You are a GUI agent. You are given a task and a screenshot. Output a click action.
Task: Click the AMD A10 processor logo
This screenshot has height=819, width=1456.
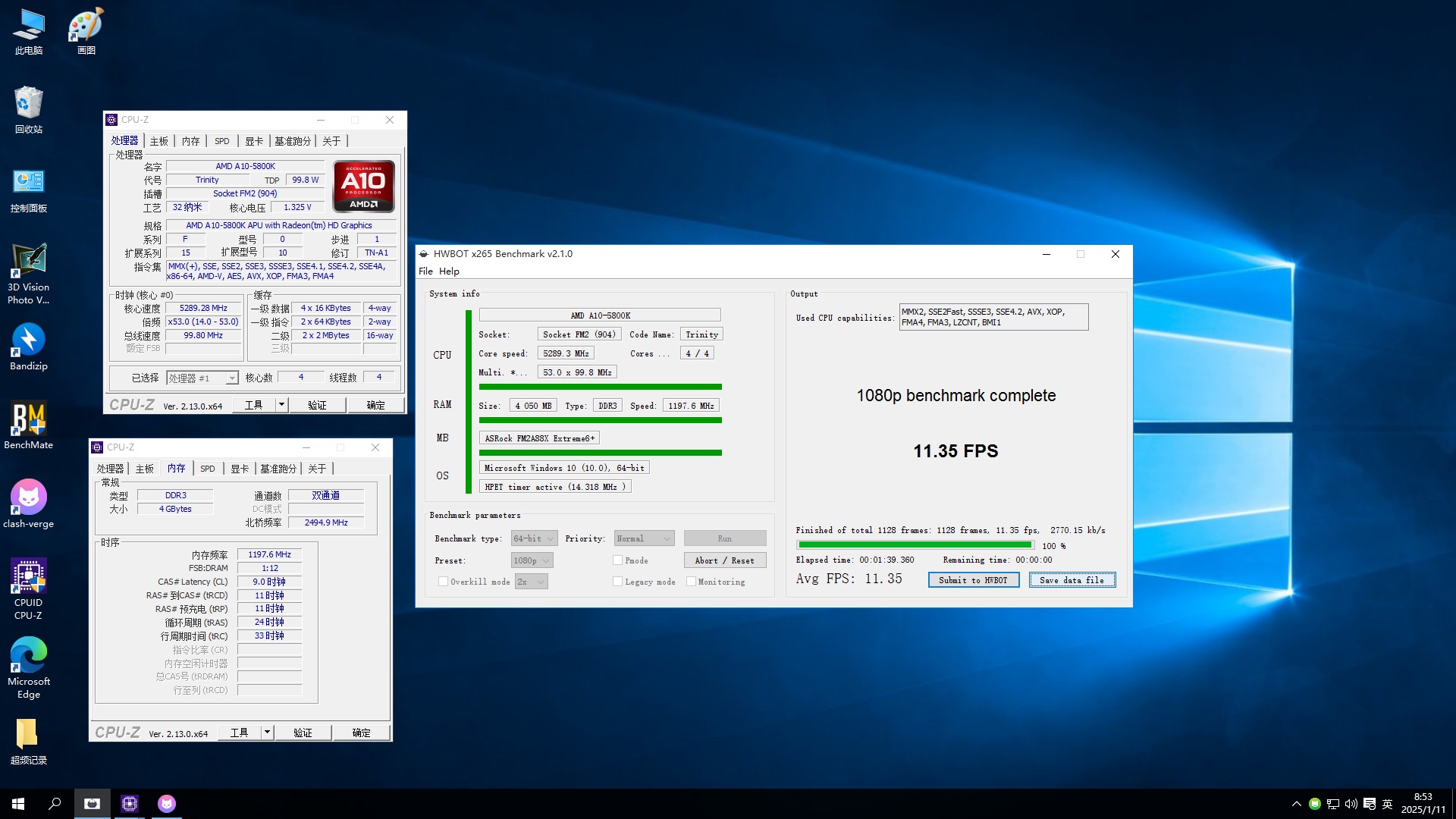(364, 187)
